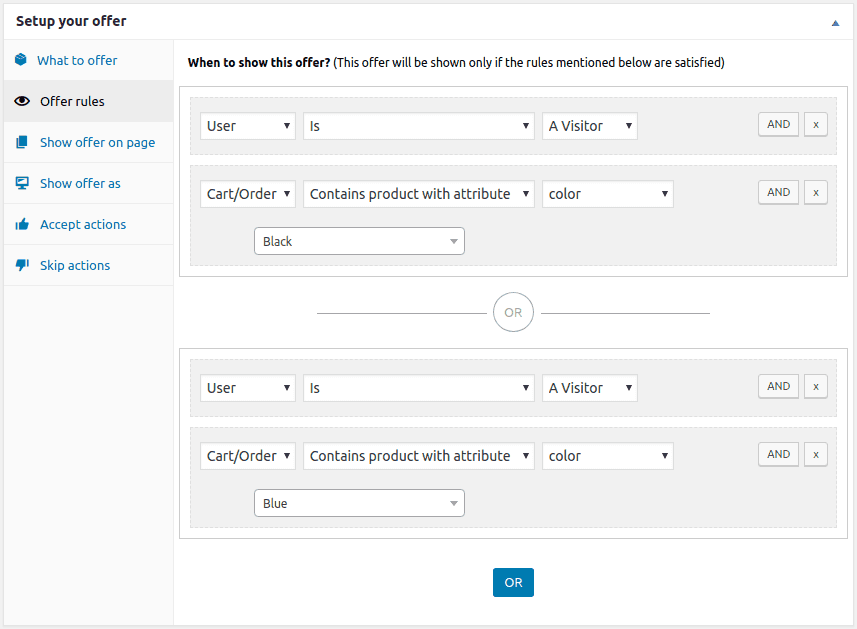Open the Black attribute value dropdown
The image size is (857, 629).
click(x=359, y=241)
